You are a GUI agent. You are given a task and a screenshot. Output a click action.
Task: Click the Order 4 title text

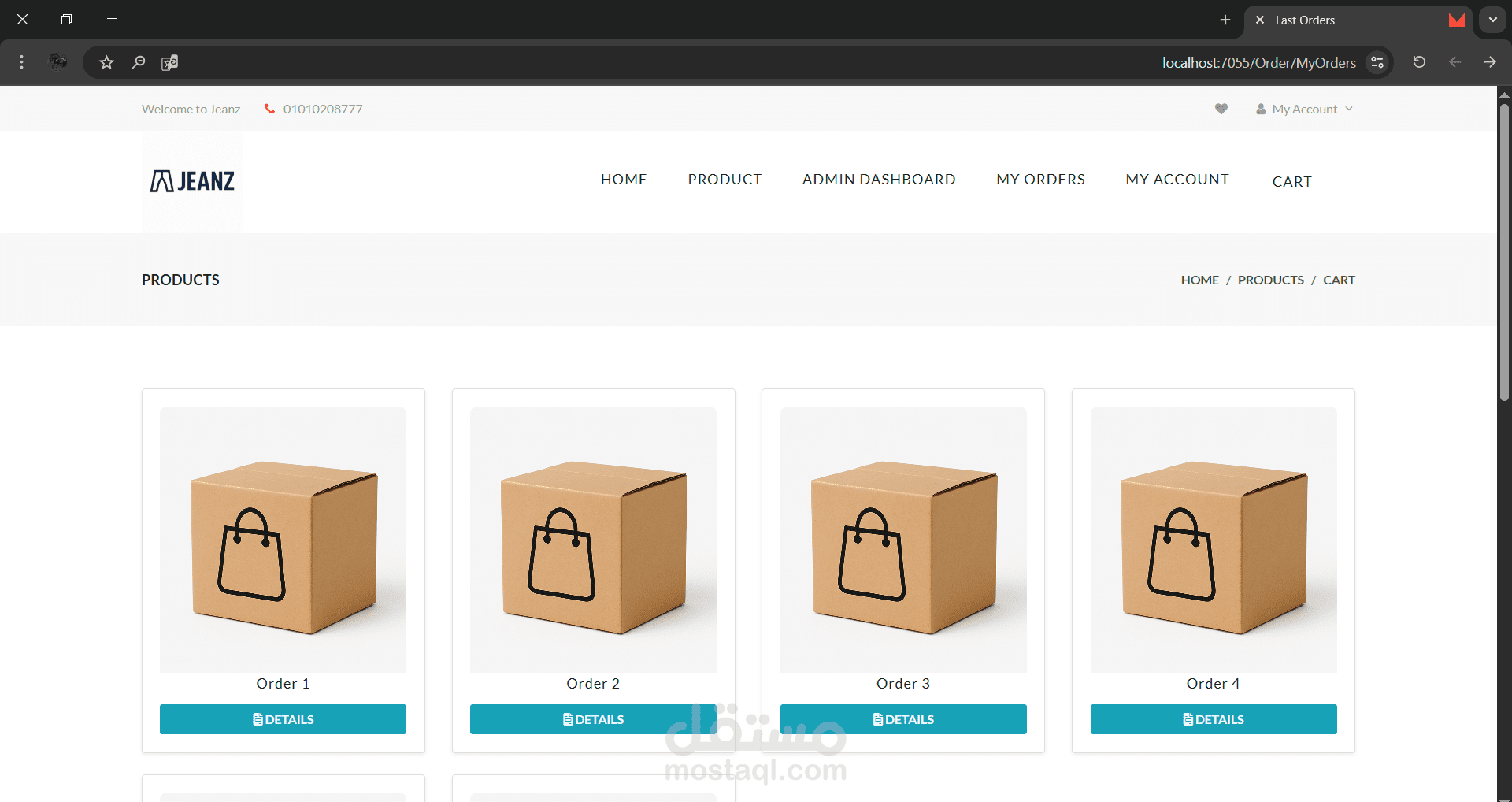click(x=1214, y=684)
